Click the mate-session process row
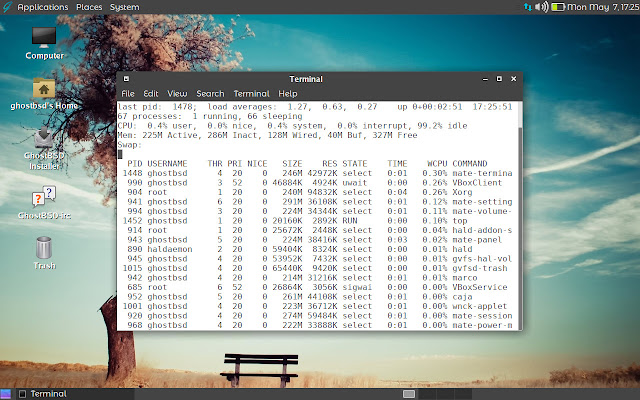The width and height of the screenshot is (640, 400). [315, 316]
